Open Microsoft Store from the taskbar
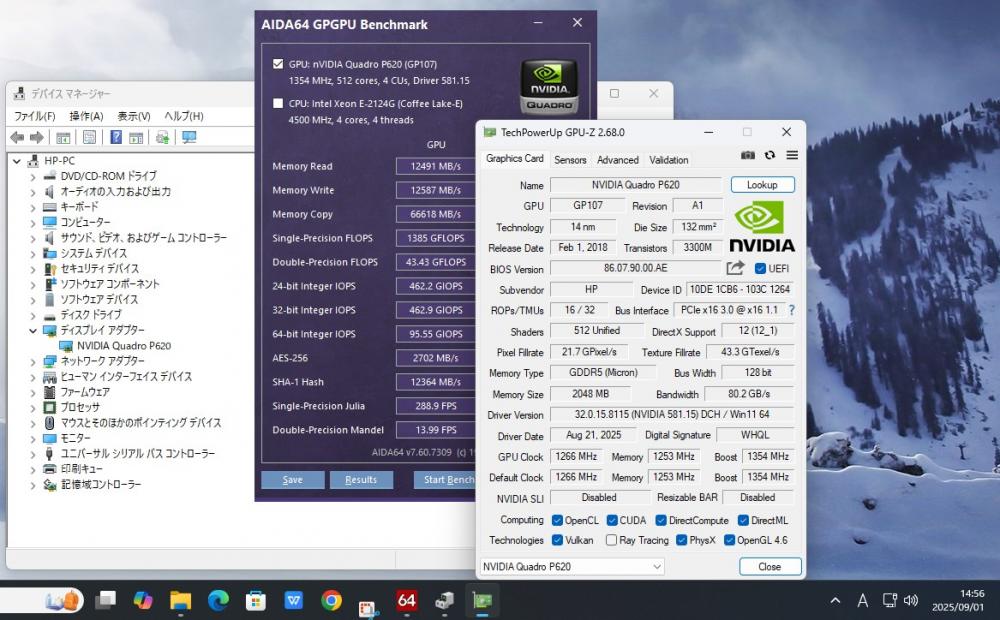The width and height of the screenshot is (1000, 620). [x=256, y=600]
